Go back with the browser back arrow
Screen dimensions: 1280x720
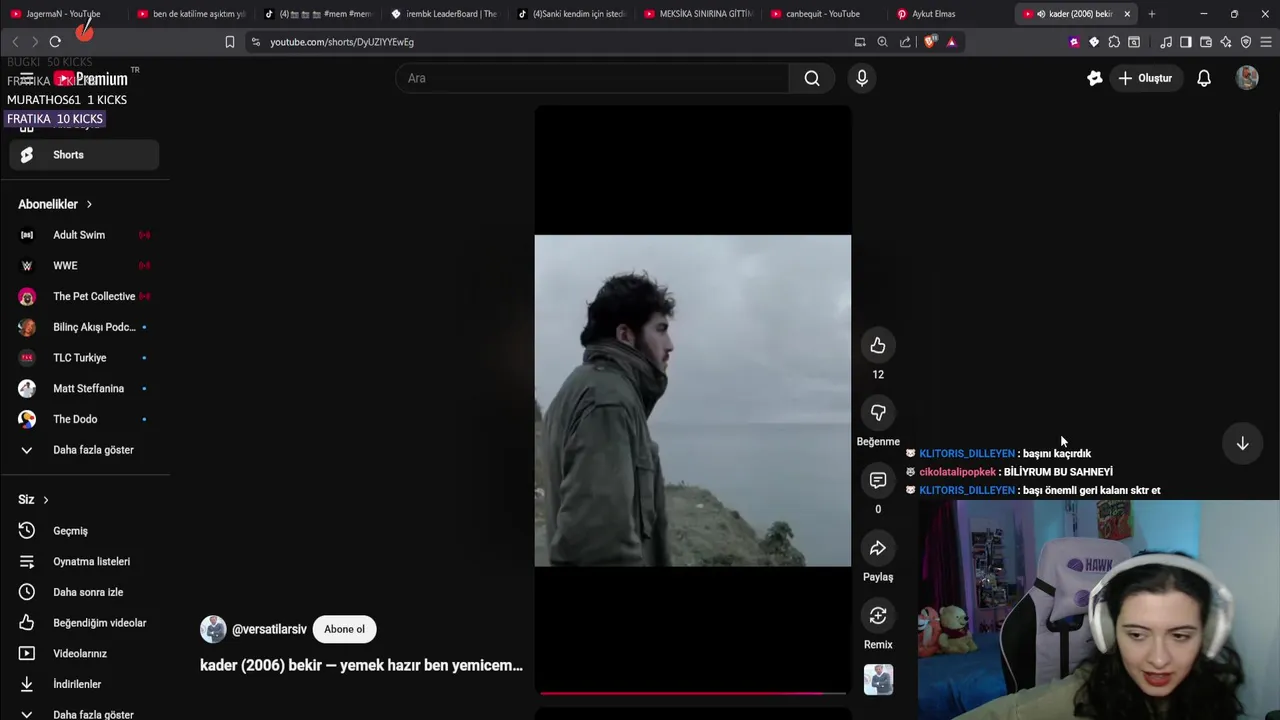point(15,42)
